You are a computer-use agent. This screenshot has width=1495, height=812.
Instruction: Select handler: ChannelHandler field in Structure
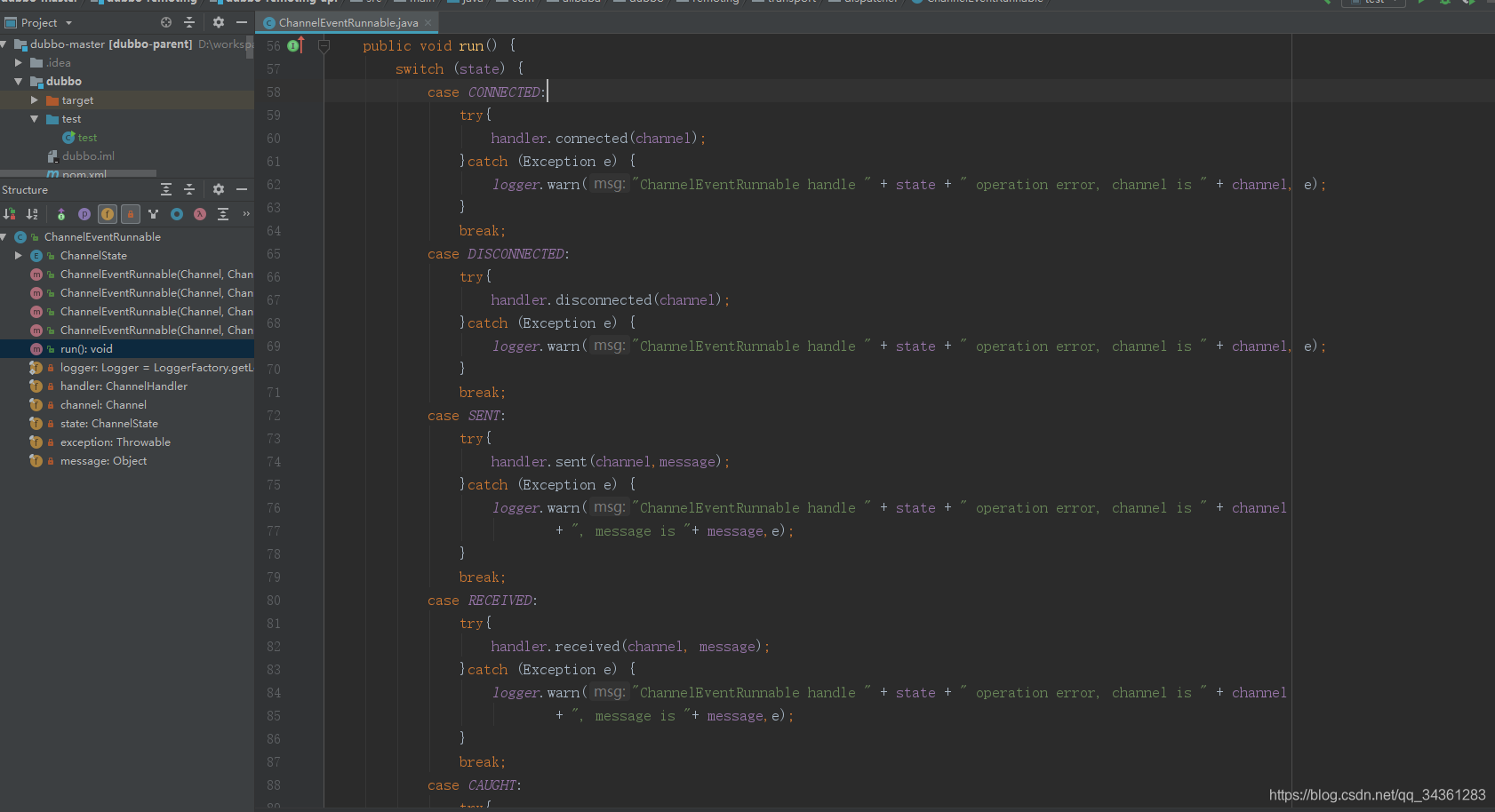(x=127, y=386)
